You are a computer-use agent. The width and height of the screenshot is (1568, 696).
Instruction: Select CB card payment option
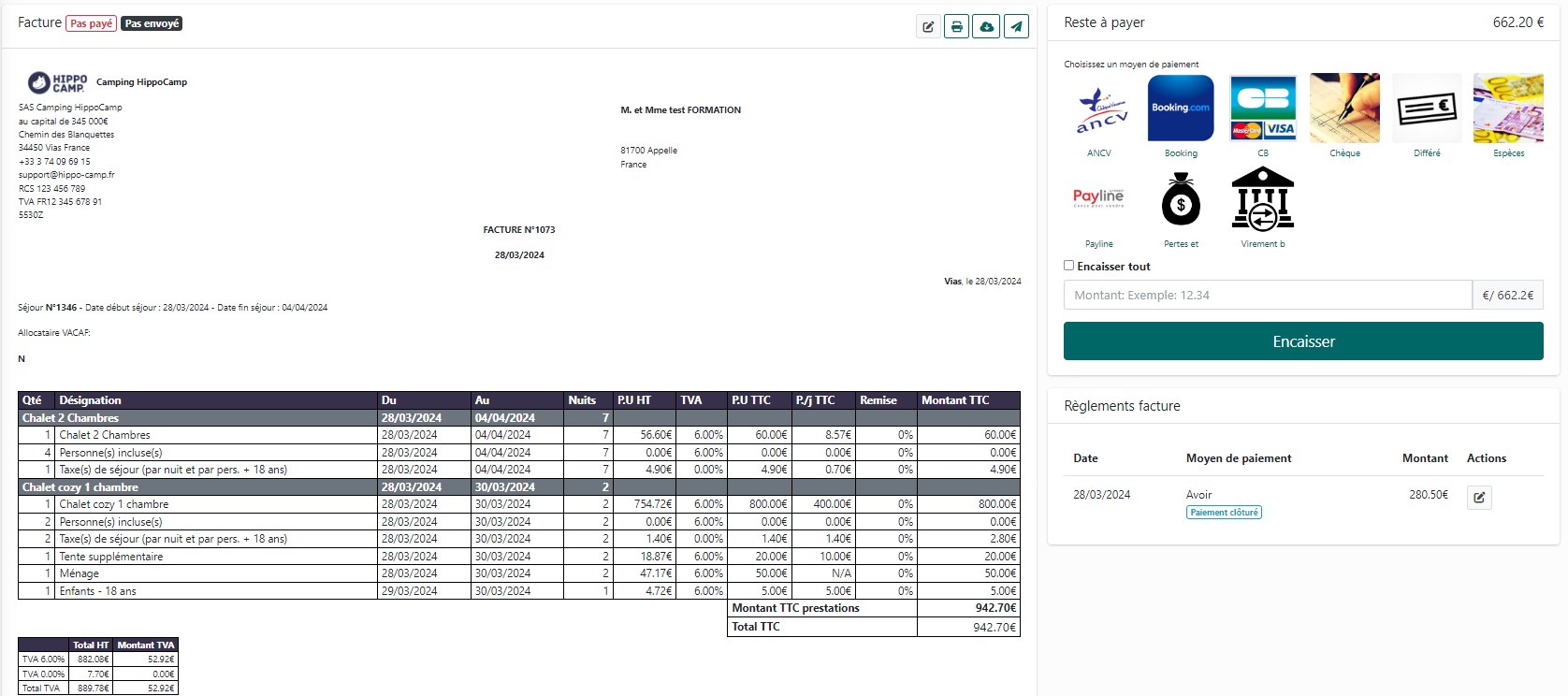click(x=1263, y=109)
